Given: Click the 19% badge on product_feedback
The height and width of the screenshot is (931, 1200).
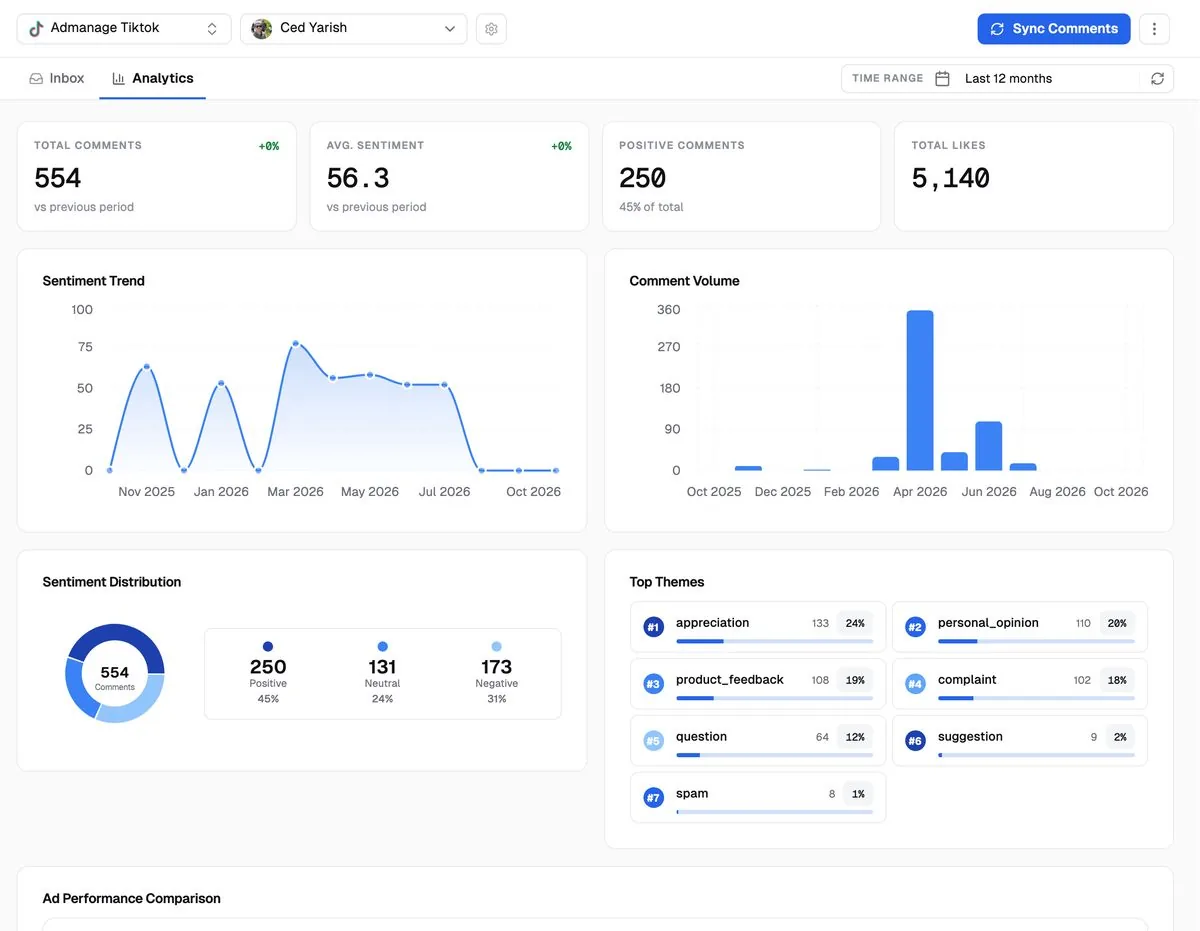Looking at the screenshot, I should click(855, 680).
